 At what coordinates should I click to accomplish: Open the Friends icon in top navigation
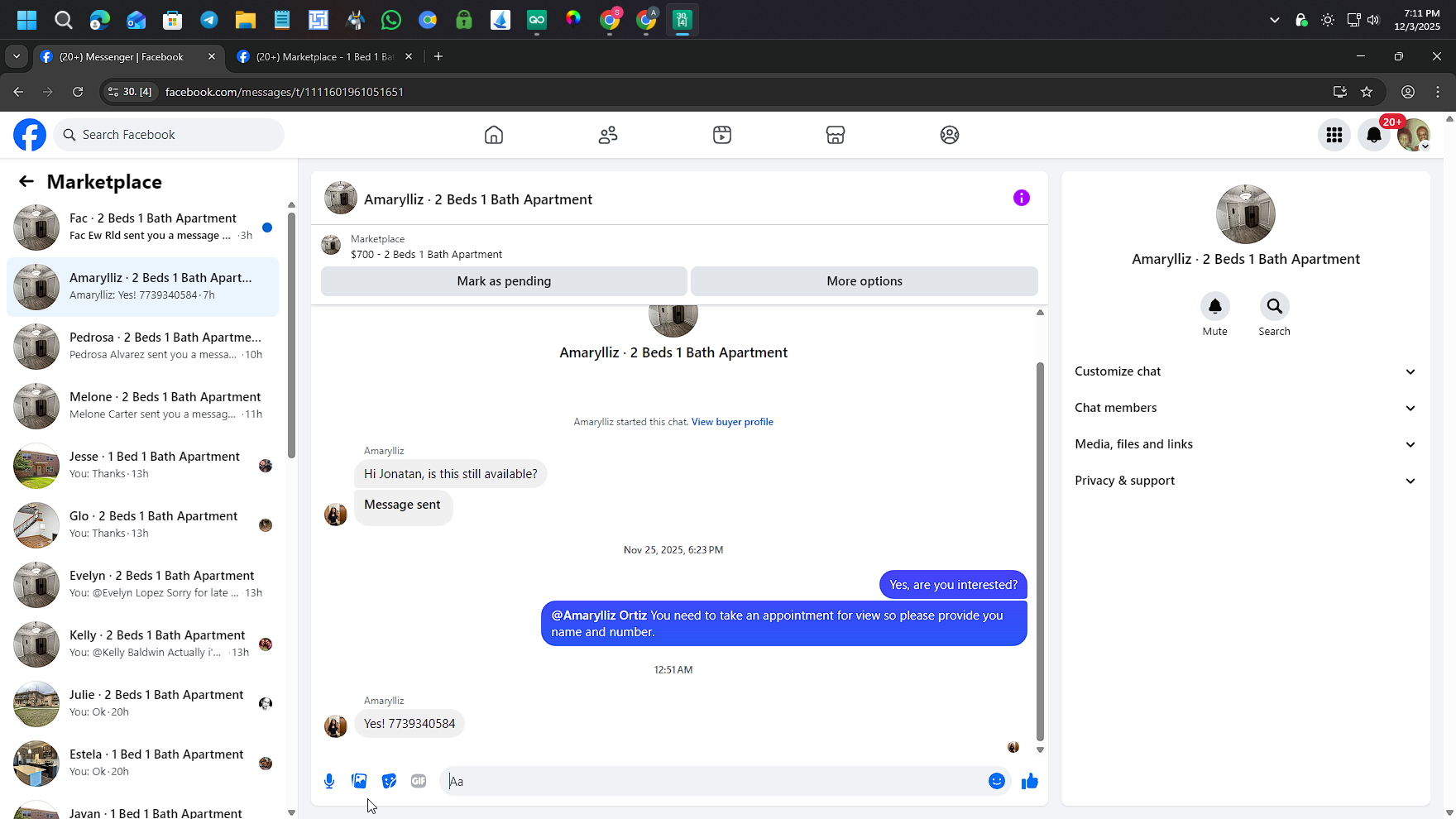[608, 135]
